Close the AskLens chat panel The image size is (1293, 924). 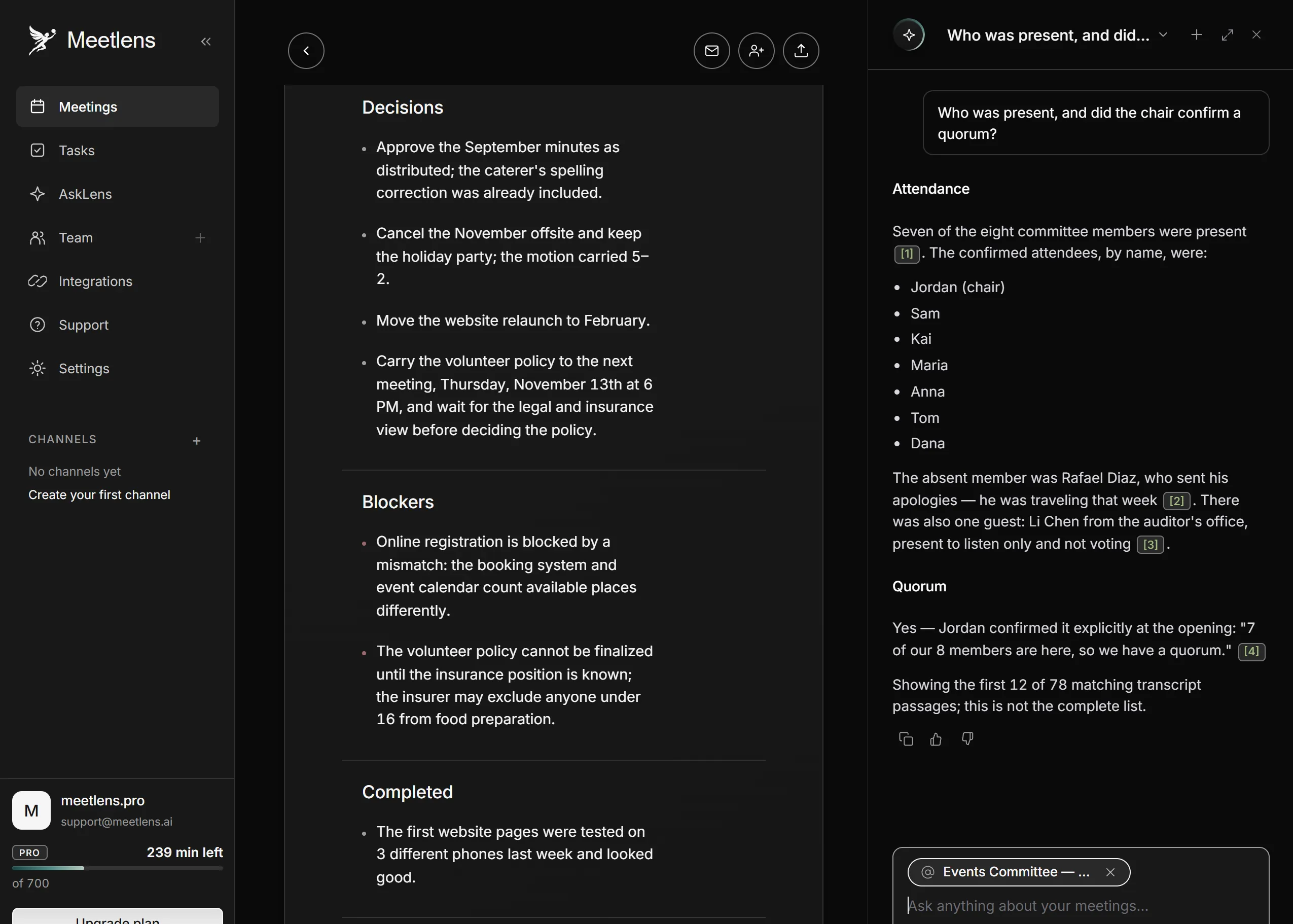click(x=1256, y=34)
